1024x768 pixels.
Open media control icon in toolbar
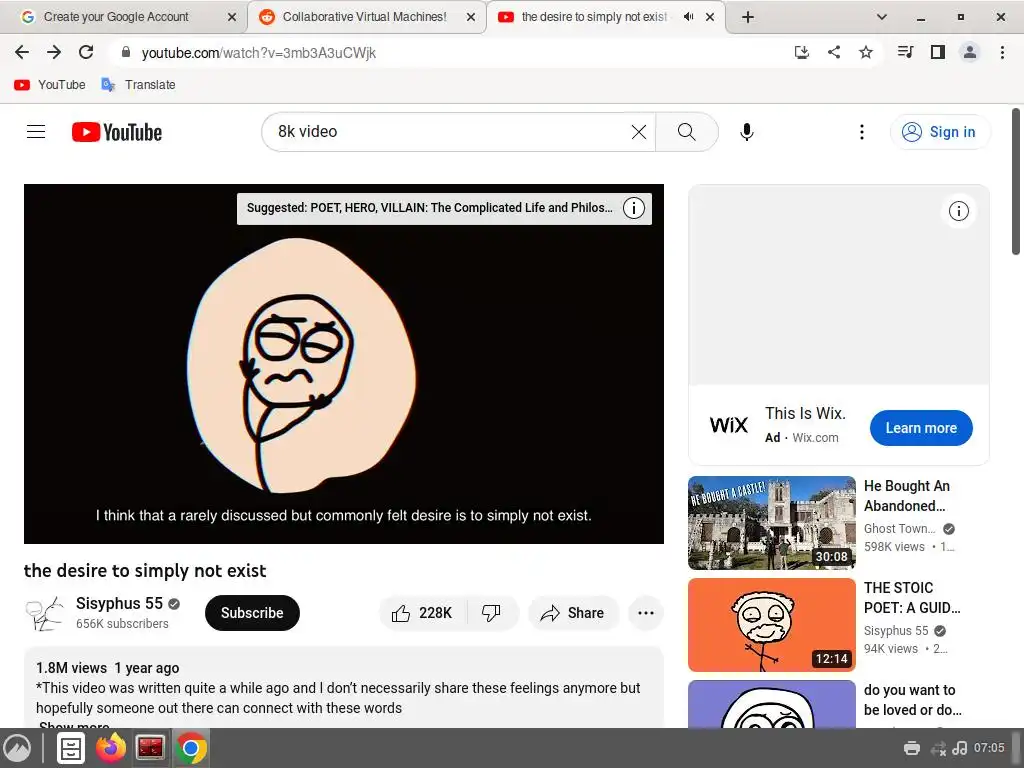pos(905,52)
